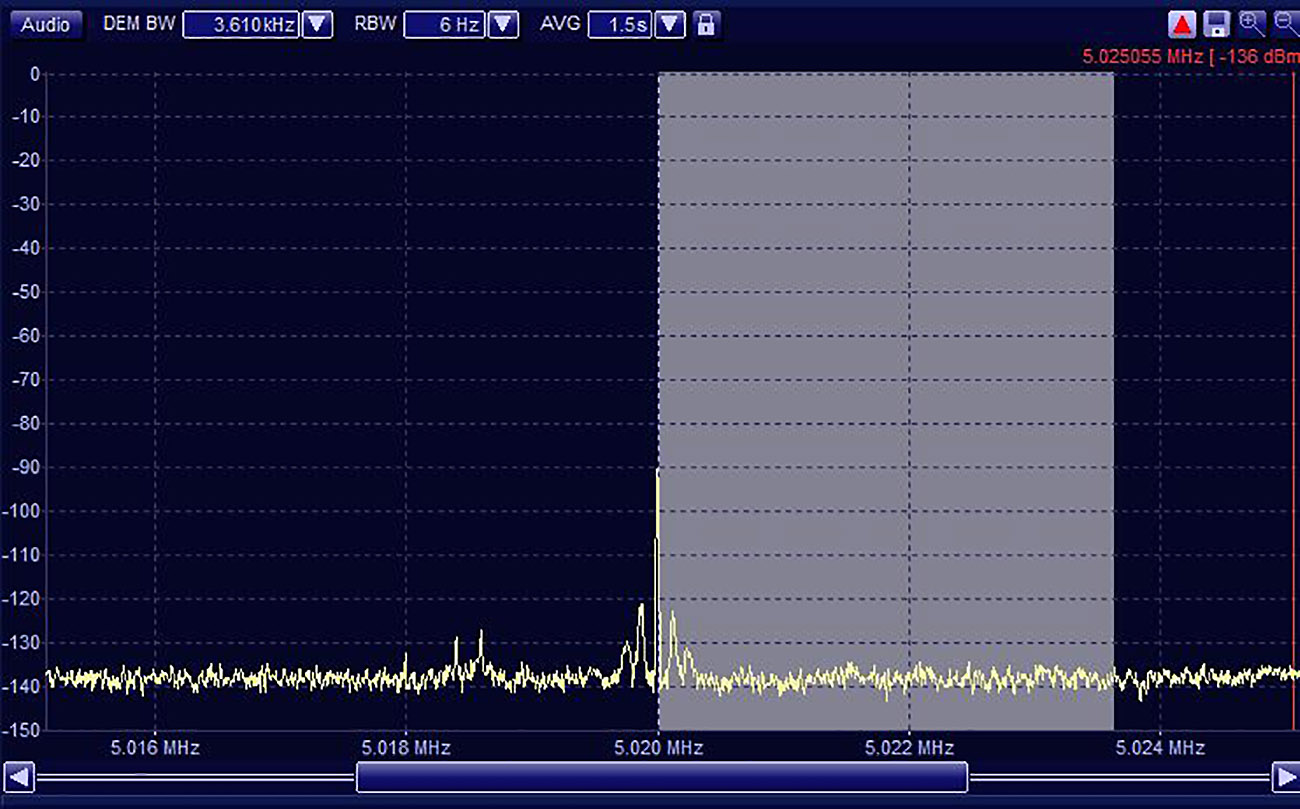Click the red frequency cursor line at right edge
The height and width of the screenshot is (809, 1300).
pyautogui.click(x=1293, y=400)
